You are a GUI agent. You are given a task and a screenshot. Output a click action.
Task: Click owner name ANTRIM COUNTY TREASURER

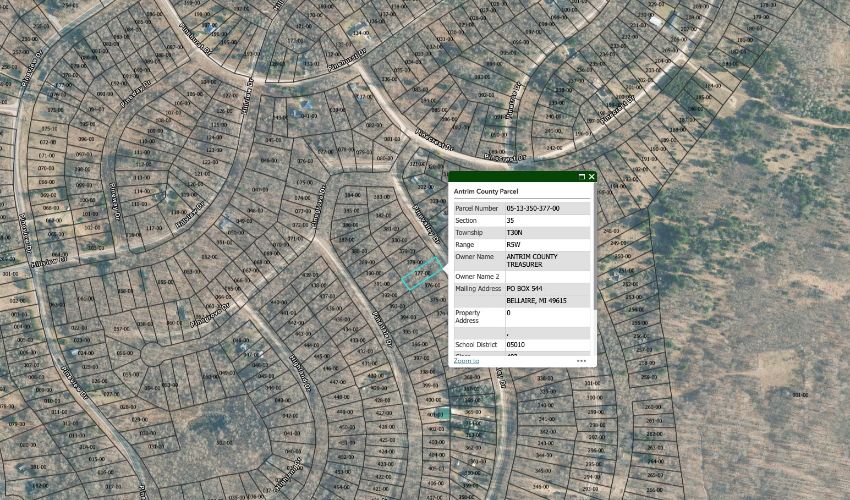coord(532,260)
